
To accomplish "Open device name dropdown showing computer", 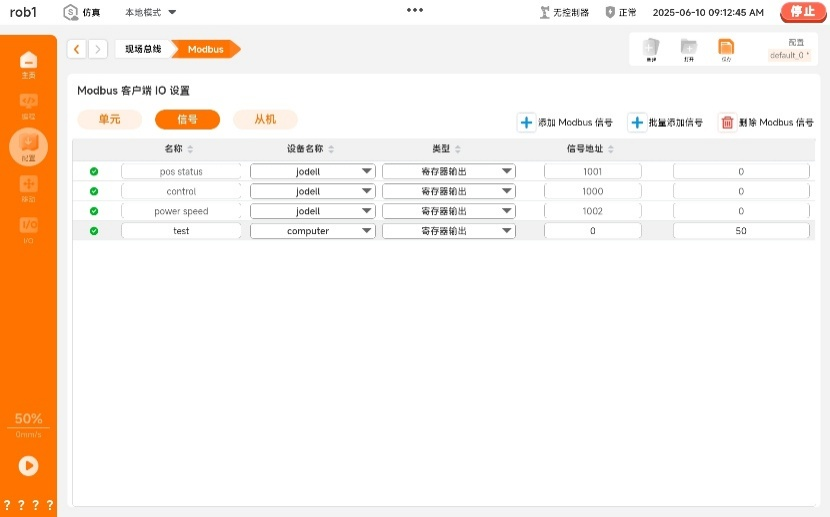I will tap(312, 231).
